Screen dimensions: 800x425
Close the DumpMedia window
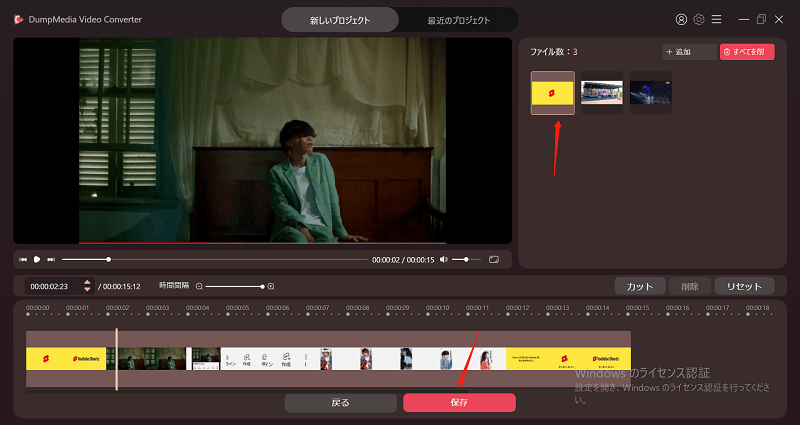779,19
